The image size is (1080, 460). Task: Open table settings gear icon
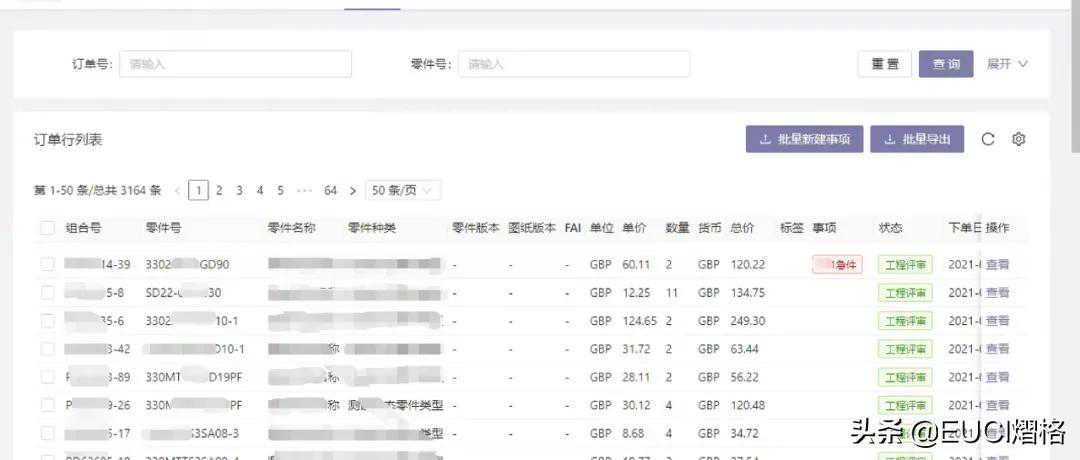[x=1019, y=140]
